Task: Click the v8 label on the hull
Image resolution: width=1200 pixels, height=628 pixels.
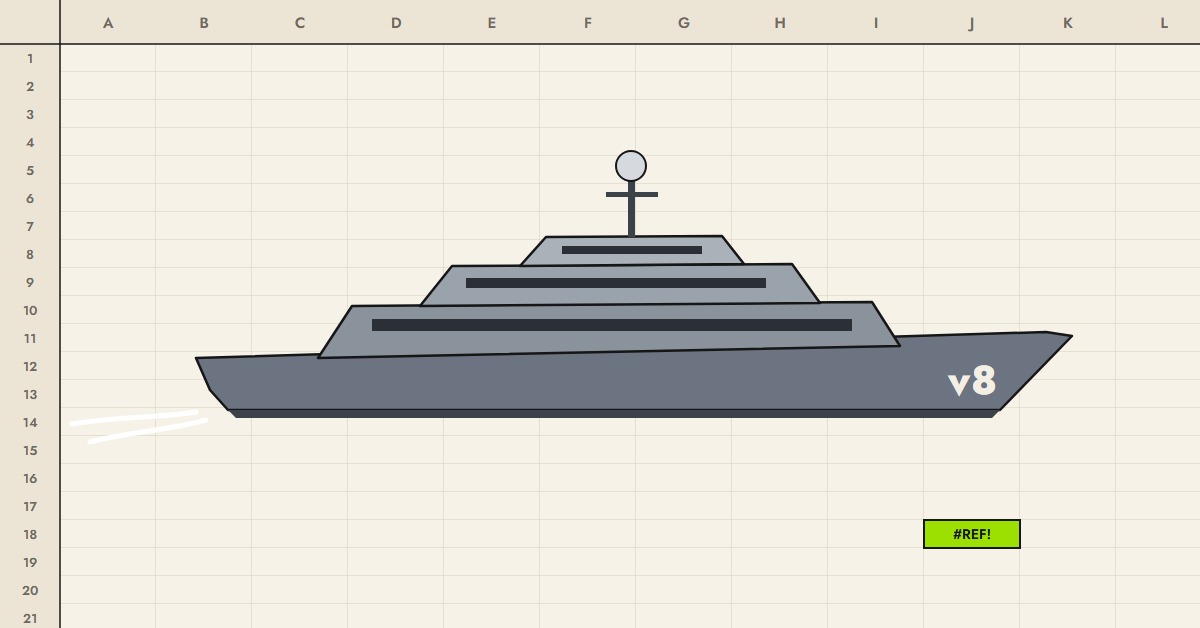Action: point(972,381)
